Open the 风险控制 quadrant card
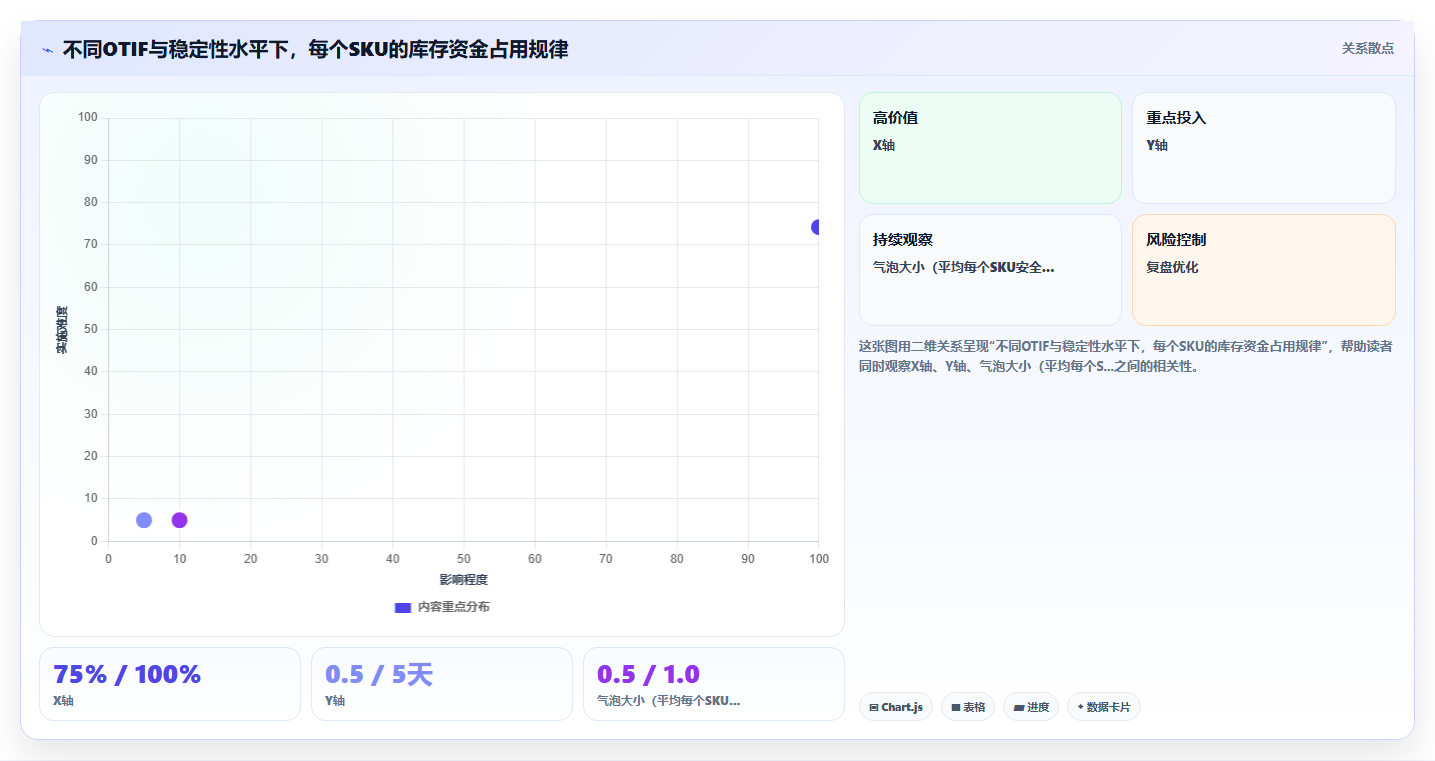 click(x=1264, y=270)
